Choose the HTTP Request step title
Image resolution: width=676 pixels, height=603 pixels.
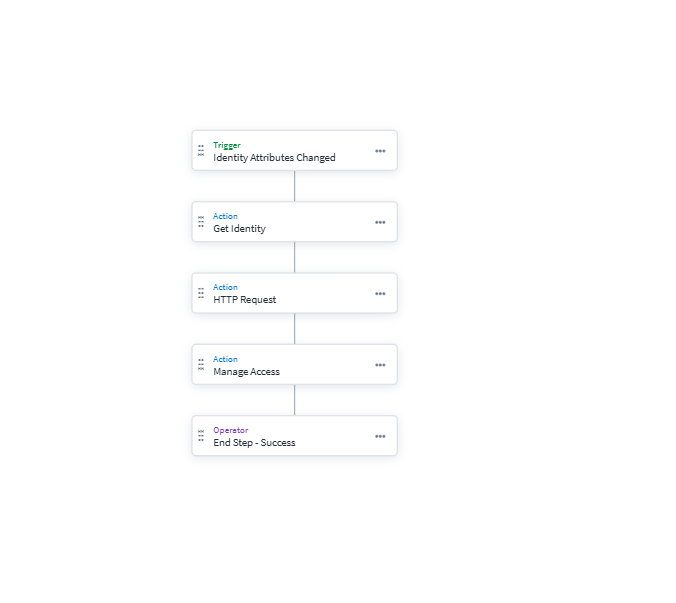click(x=244, y=300)
